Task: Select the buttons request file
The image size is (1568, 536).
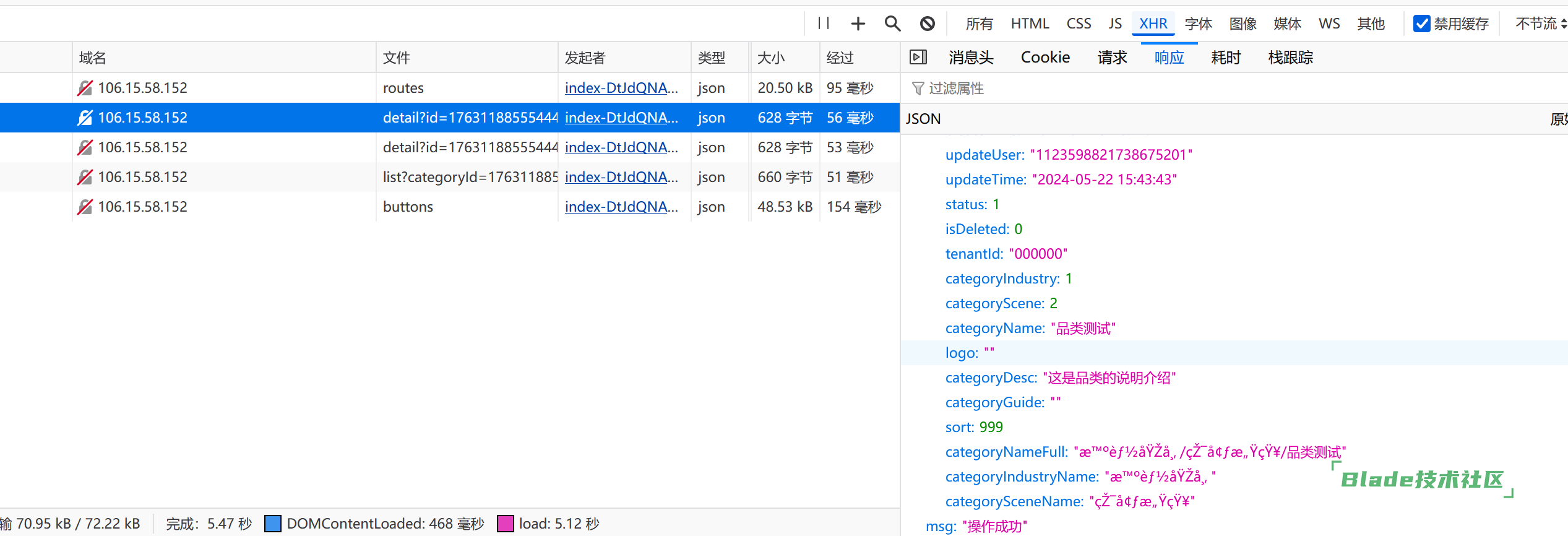Action: (408, 207)
